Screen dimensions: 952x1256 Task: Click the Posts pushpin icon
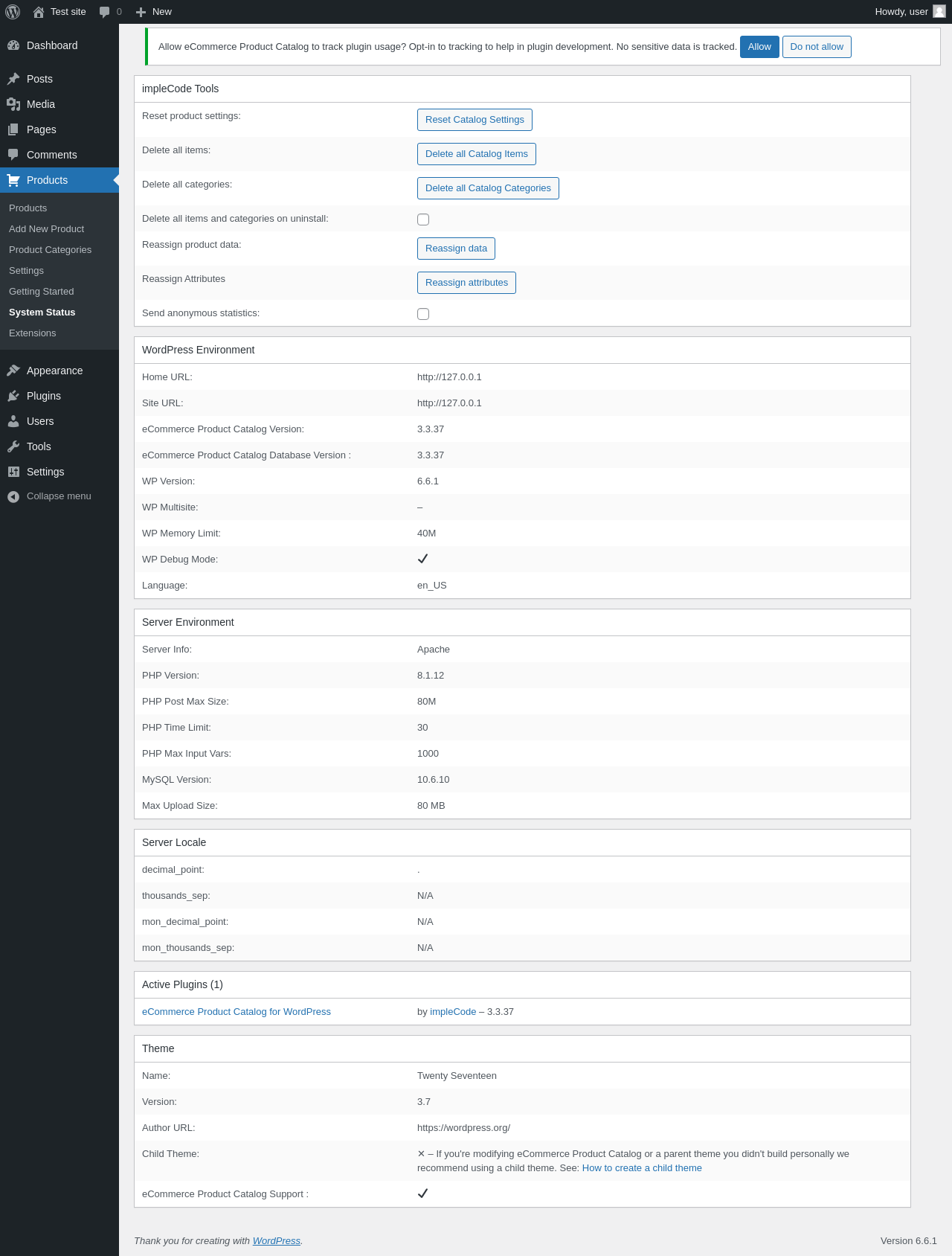13,79
